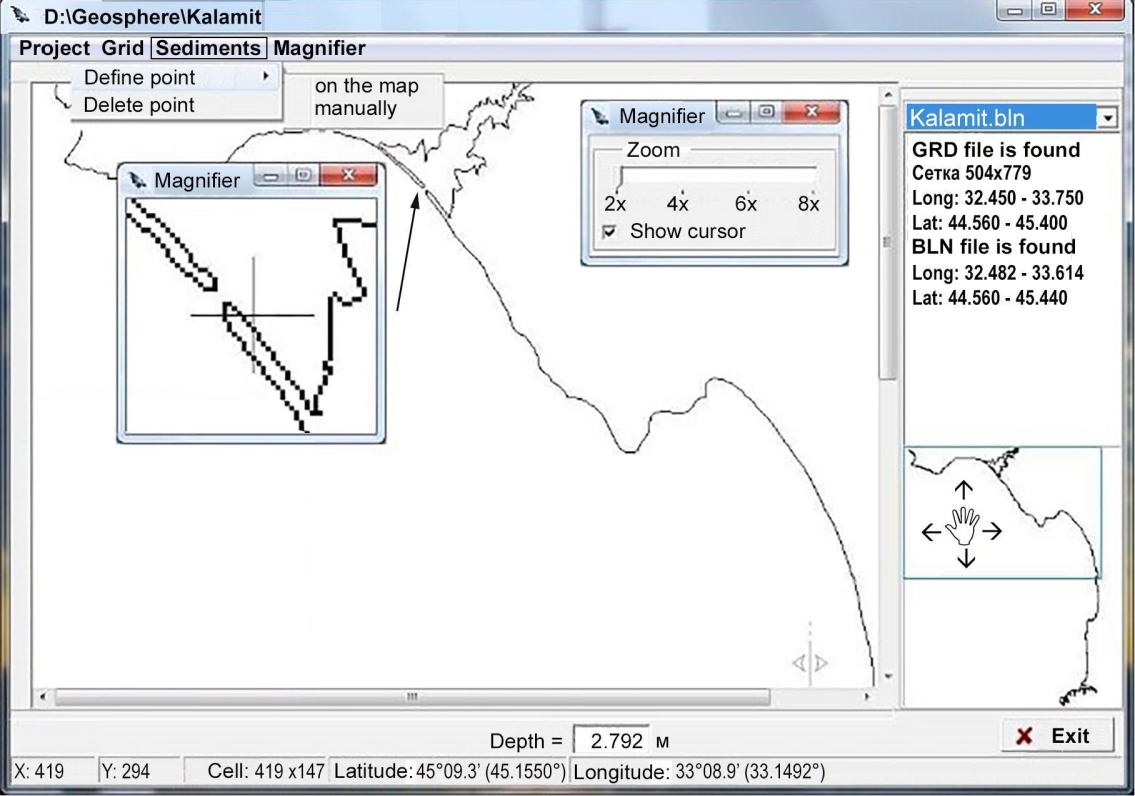Choose Delete point from the menu
This screenshot has width=1135, height=796.
tap(139, 105)
